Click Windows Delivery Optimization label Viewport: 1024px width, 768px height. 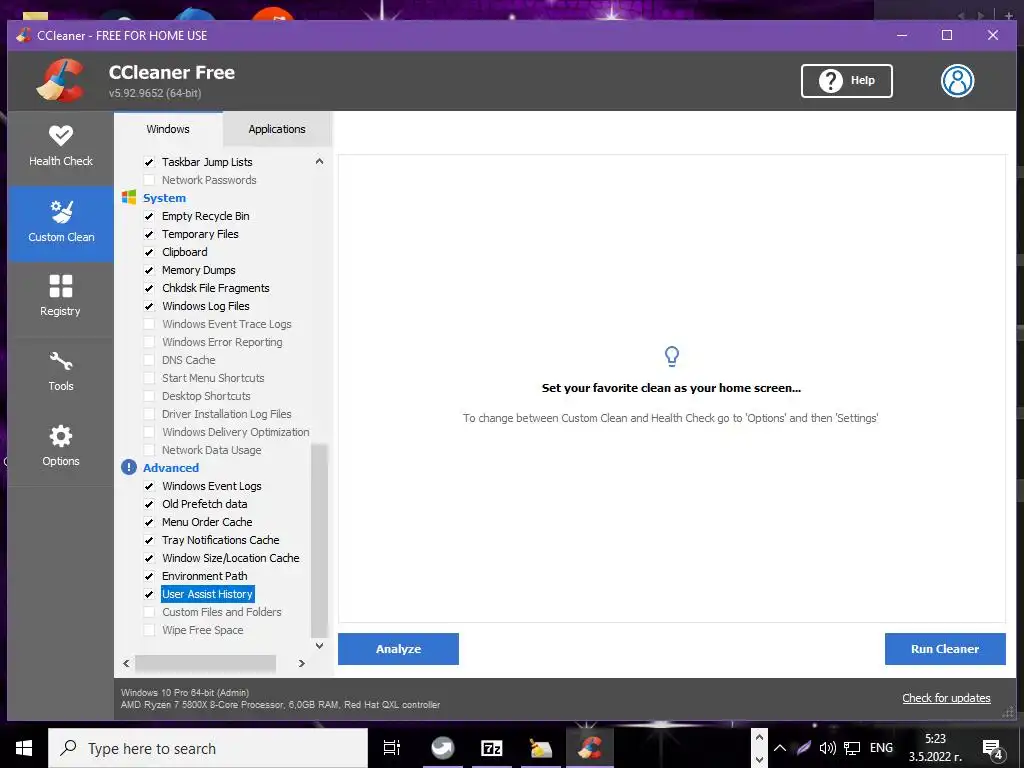tap(236, 432)
